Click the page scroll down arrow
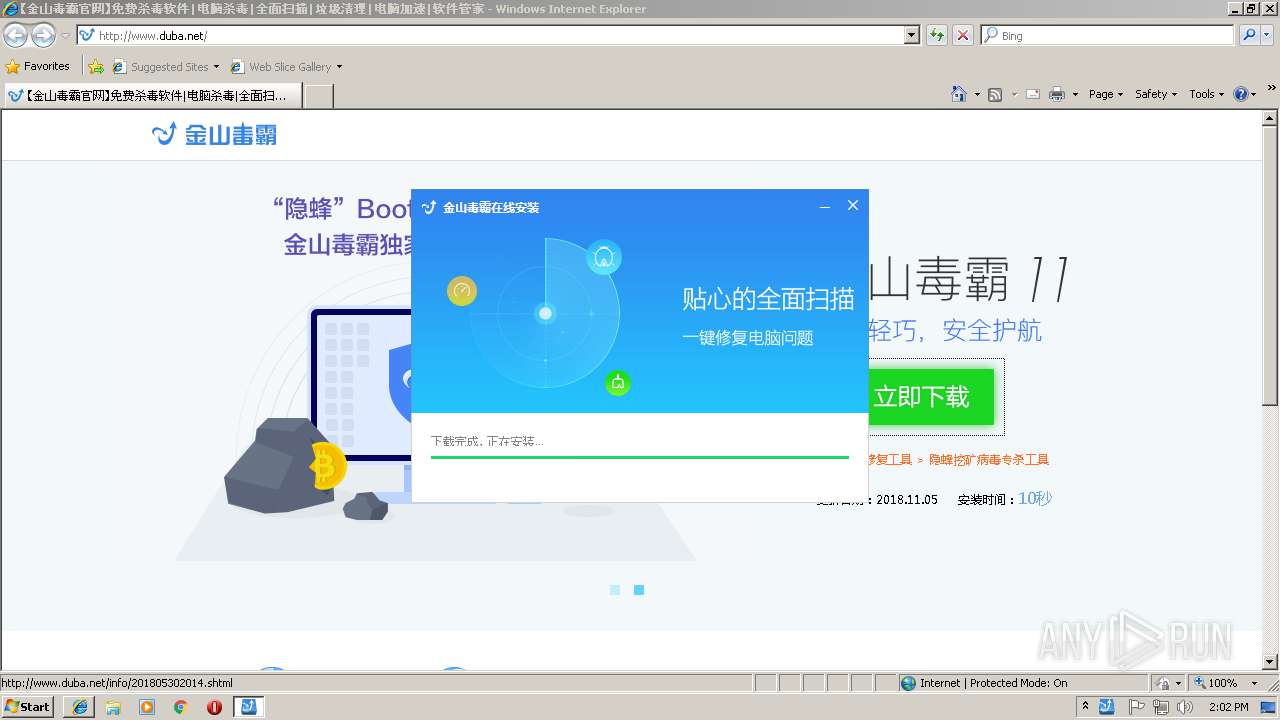The width and height of the screenshot is (1280, 720). pyautogui.click(x=1271, y=662)
